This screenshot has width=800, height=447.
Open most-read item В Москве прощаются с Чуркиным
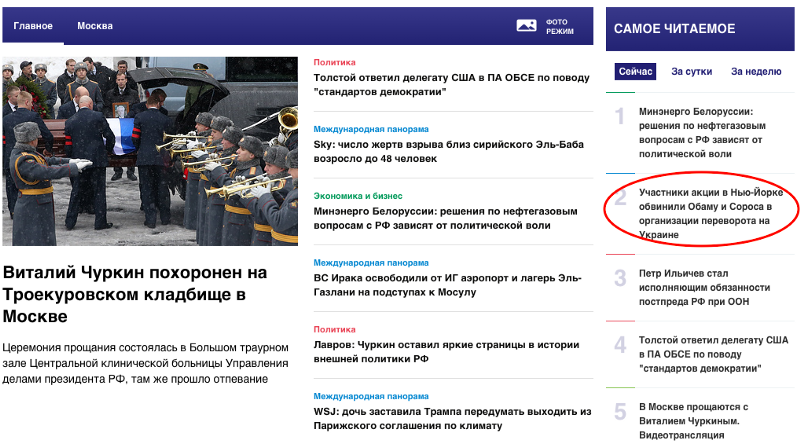click(x=693, y=421)
